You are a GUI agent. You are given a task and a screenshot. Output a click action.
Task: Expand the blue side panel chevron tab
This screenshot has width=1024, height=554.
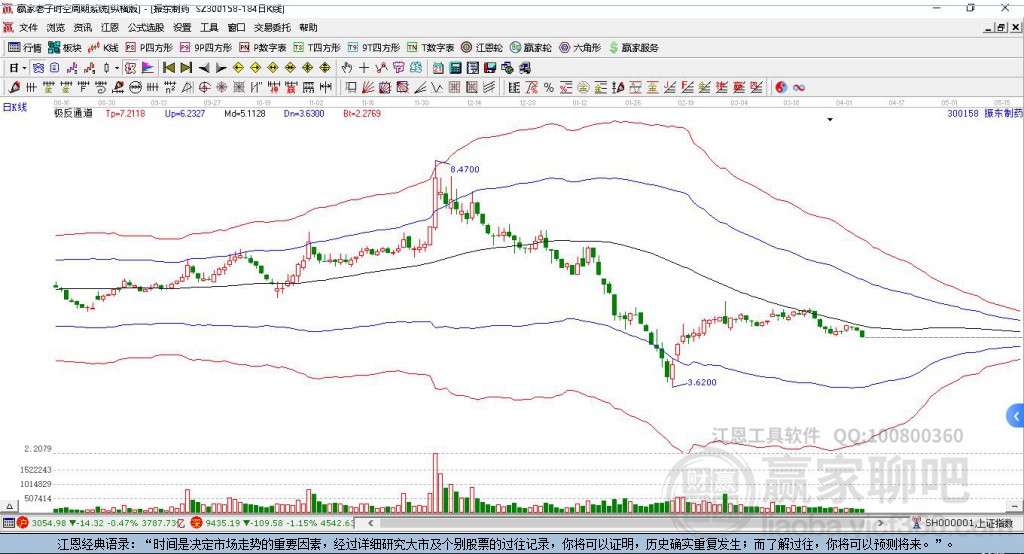[1016, 416]
